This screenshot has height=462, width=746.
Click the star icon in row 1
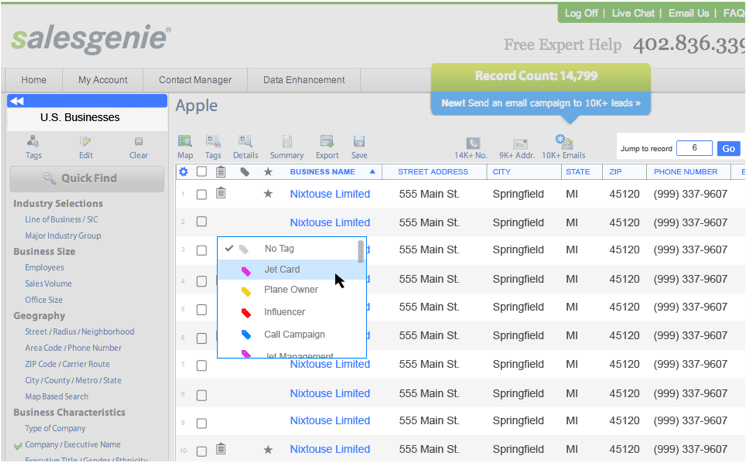(268, 193)
